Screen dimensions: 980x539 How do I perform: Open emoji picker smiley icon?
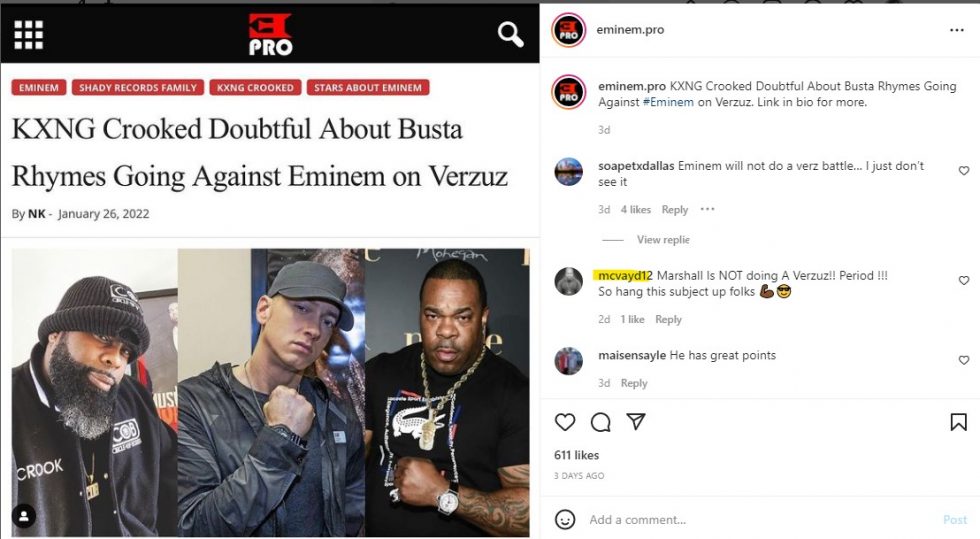565,520
